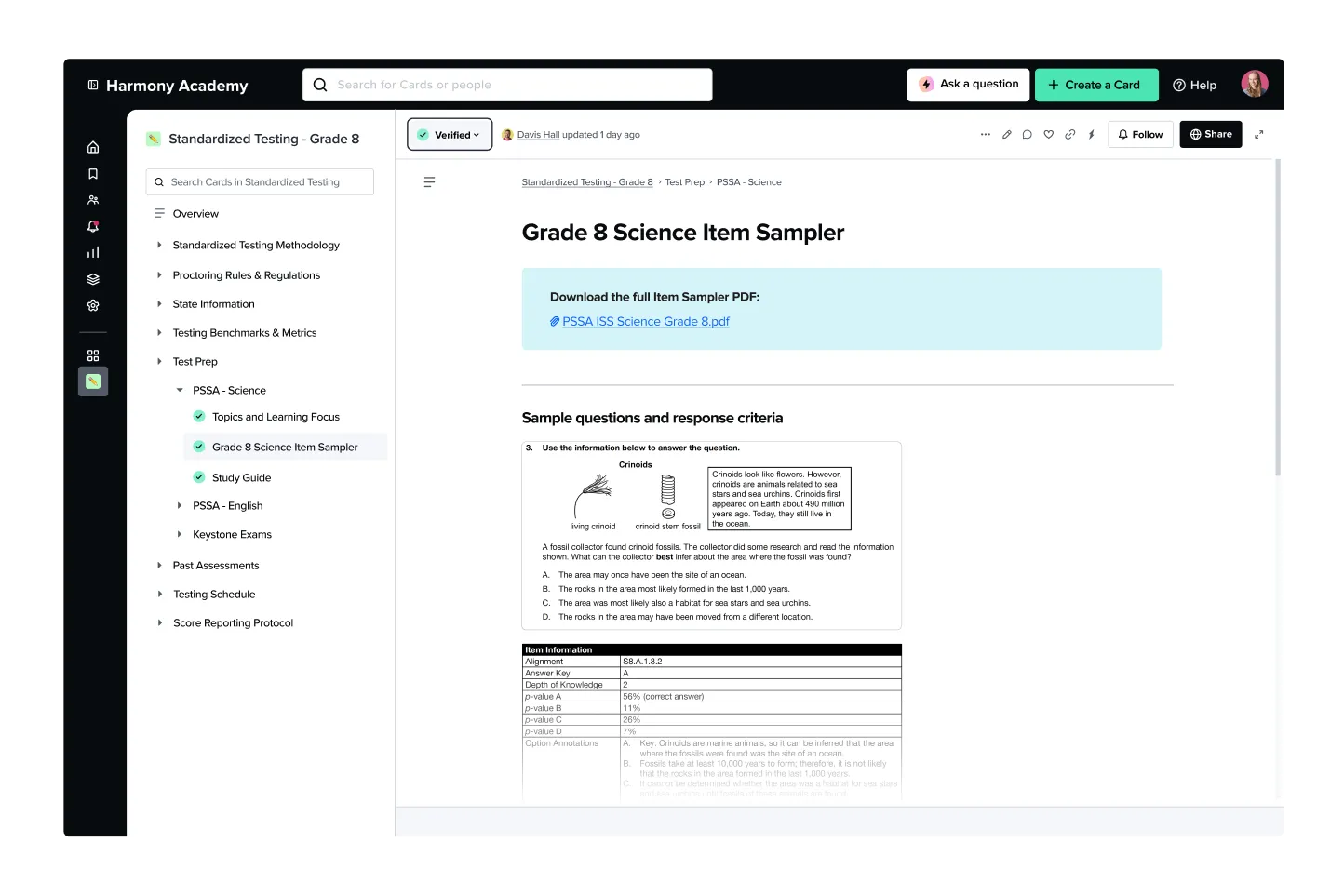Open the three-dot more options menu

[x=985, y=134]
